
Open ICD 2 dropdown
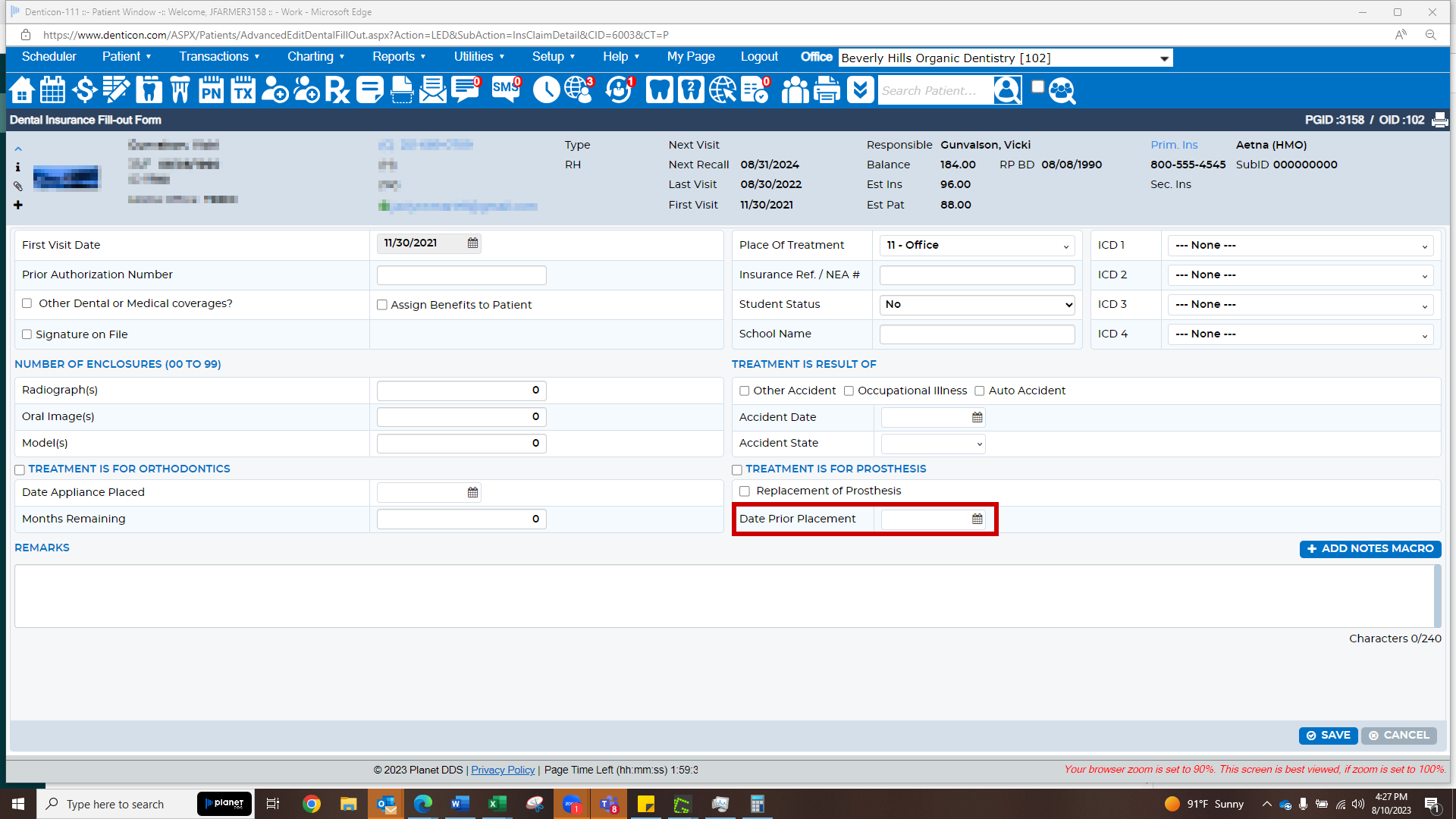coord(1301,275)
